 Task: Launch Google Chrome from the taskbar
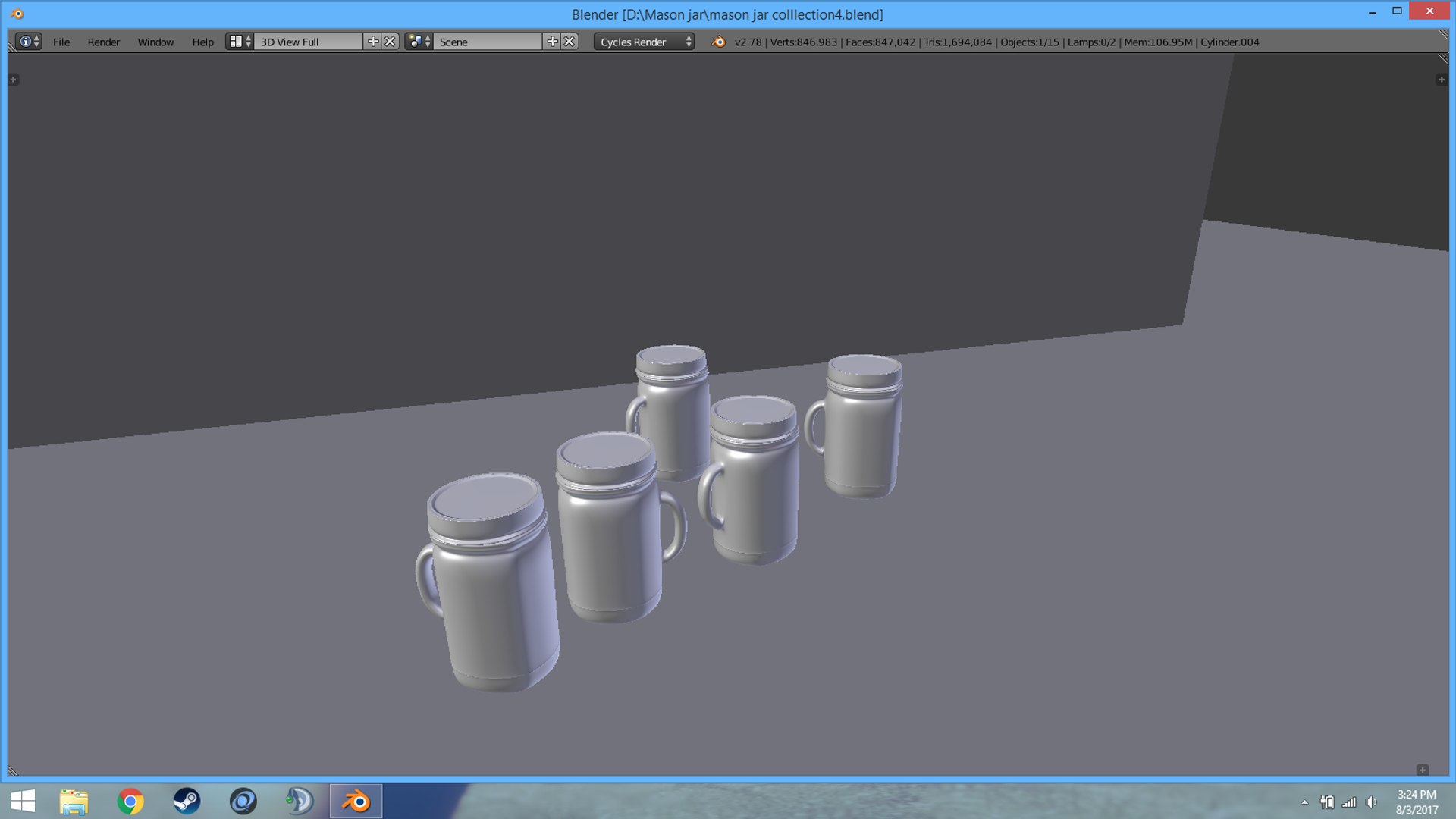coord(130,801)
